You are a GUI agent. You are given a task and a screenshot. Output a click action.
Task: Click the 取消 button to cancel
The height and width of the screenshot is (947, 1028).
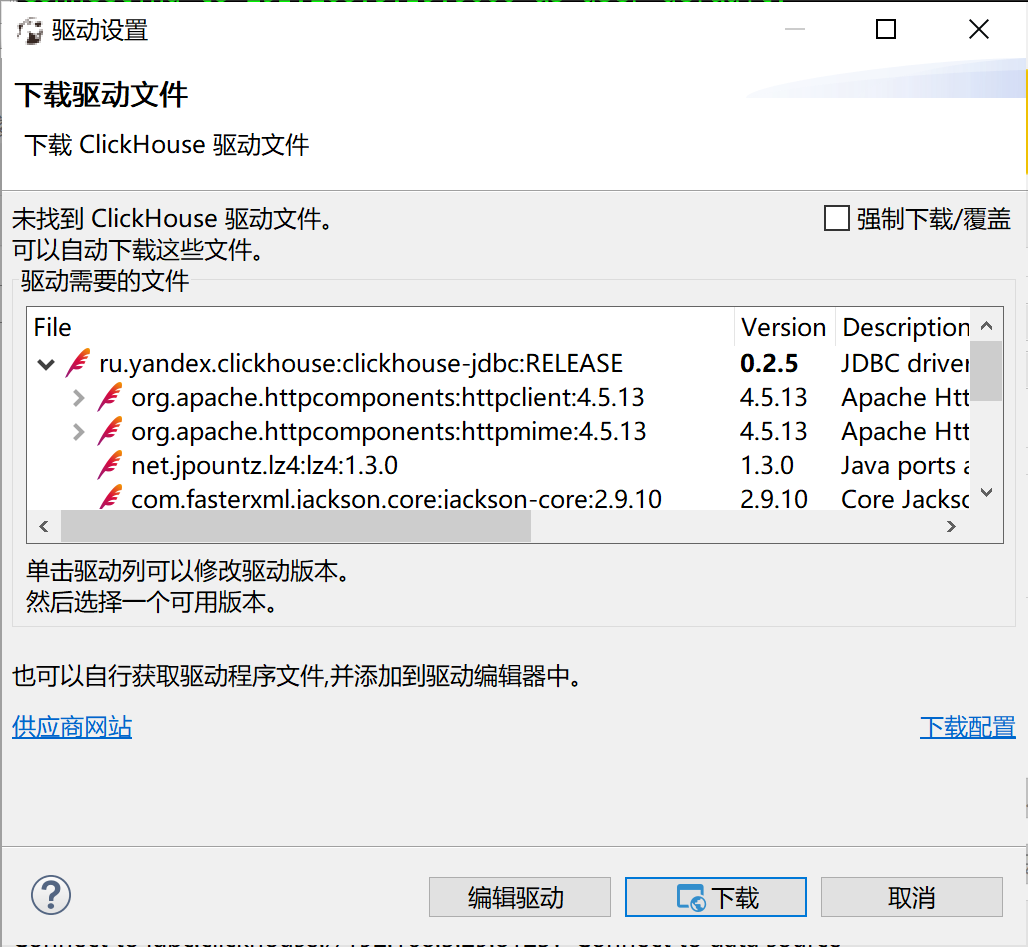point(912,897)
